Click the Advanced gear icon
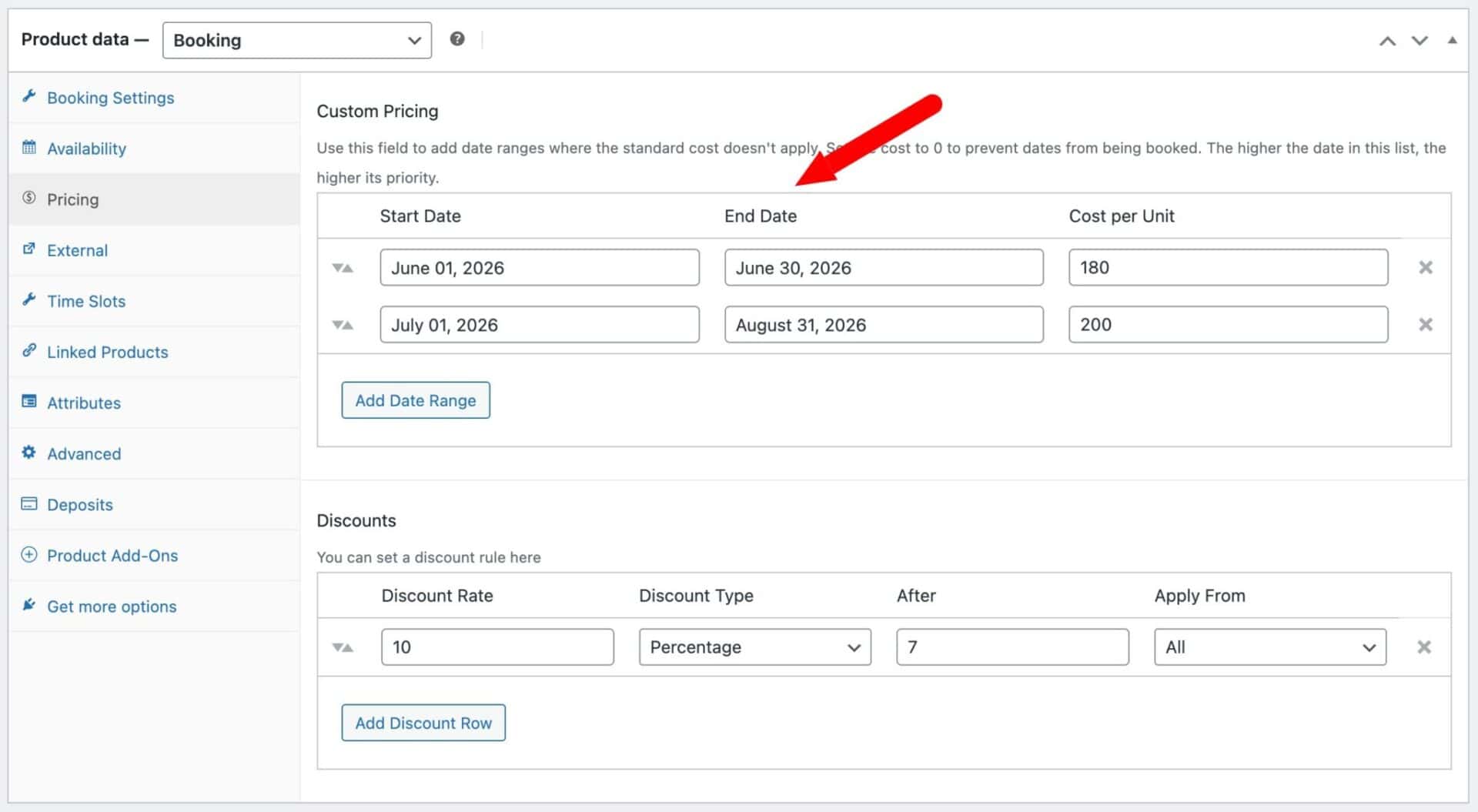 (29, 452)
